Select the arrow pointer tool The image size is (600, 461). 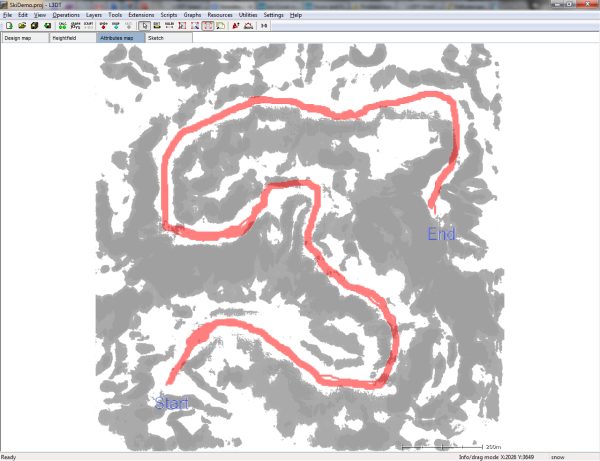(144, 26)
